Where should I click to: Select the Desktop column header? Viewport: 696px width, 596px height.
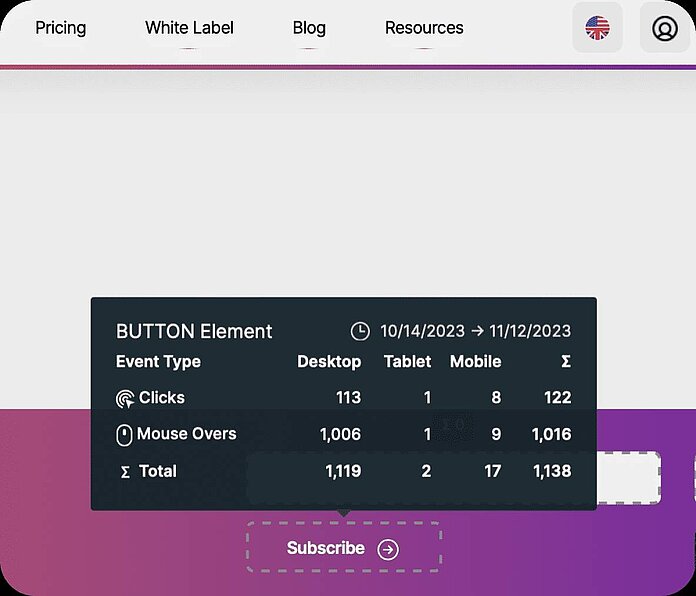329,362
